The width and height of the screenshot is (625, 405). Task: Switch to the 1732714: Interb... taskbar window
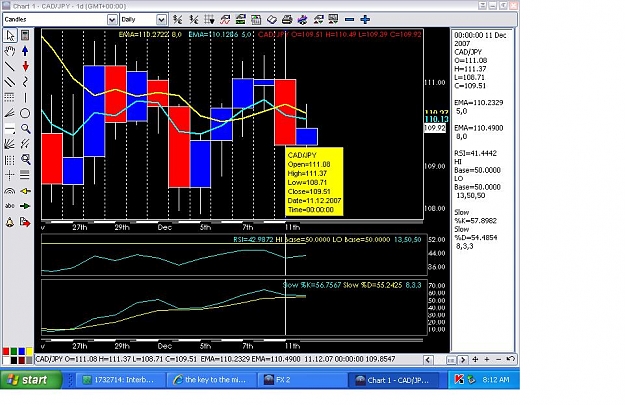pyautogui.click(x=120, y=380)
